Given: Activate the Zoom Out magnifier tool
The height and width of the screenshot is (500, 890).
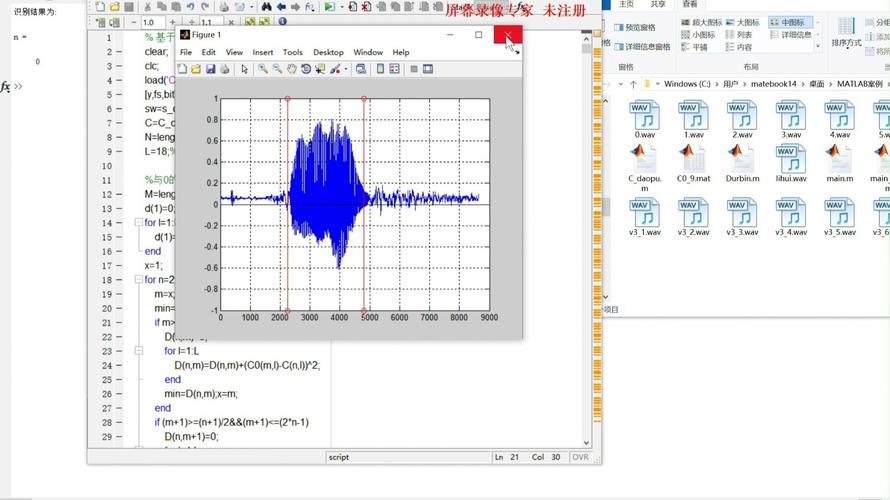Looking at the screenshot, I should click(277, 69).
